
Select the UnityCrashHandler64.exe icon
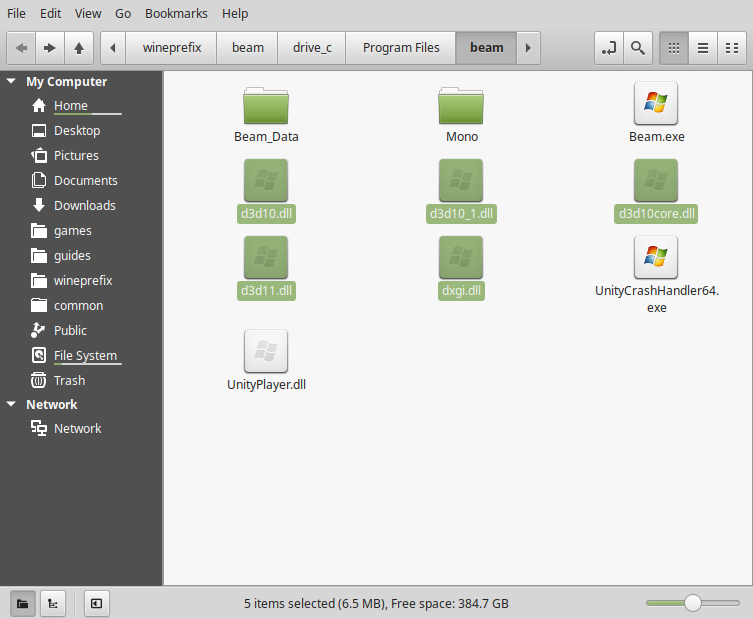coord(656,257)
